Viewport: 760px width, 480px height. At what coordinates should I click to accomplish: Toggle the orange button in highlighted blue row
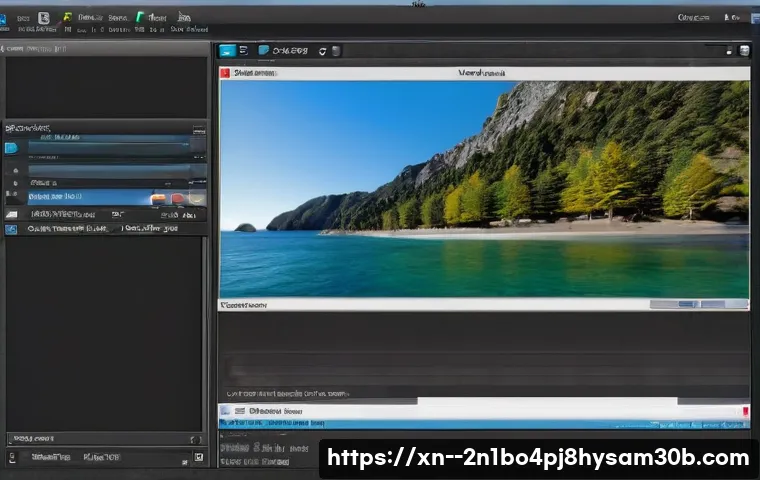click(158, 199)
